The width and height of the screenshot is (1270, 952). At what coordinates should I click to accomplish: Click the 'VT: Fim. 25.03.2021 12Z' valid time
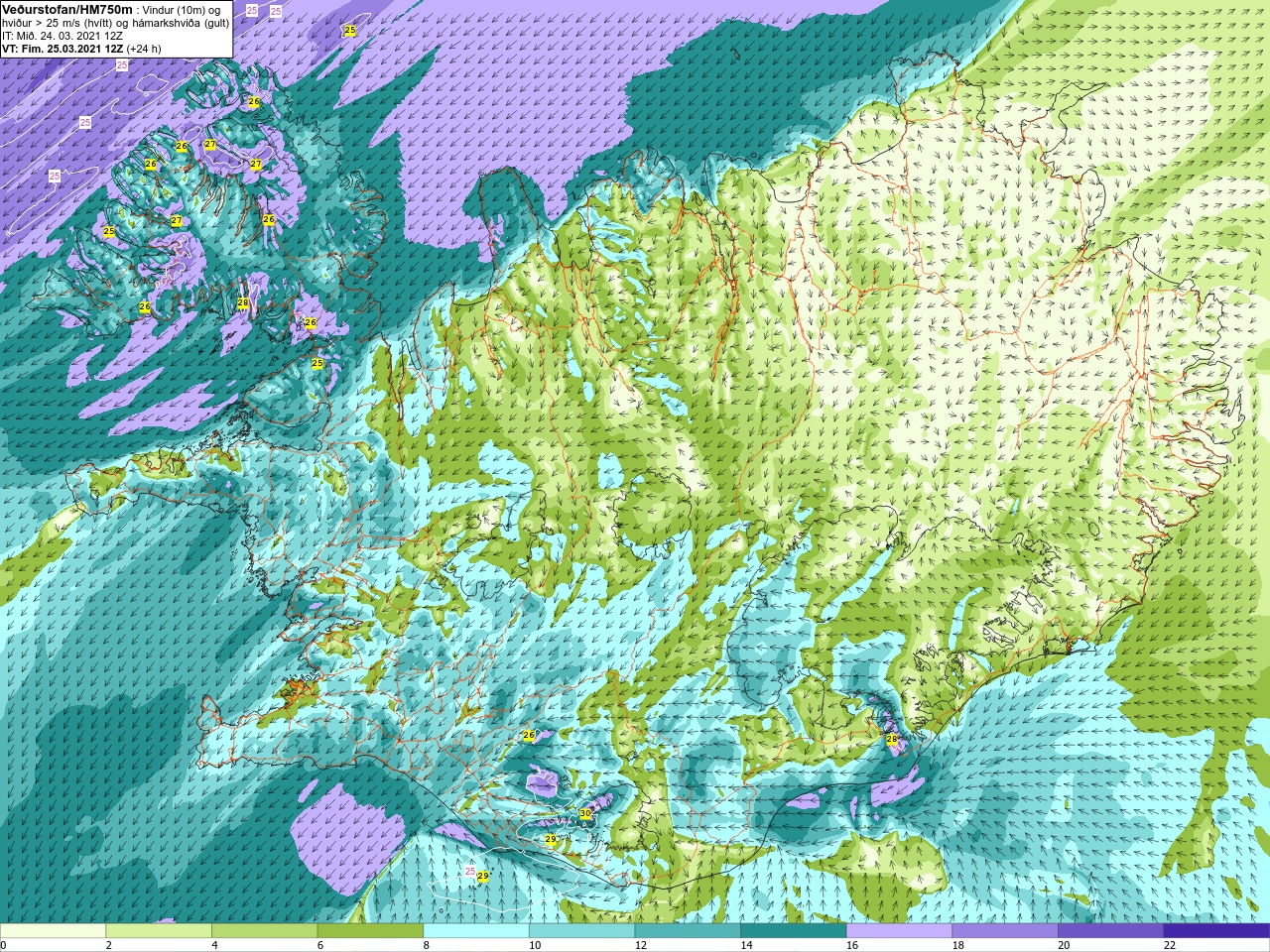[x=63, y=49]
